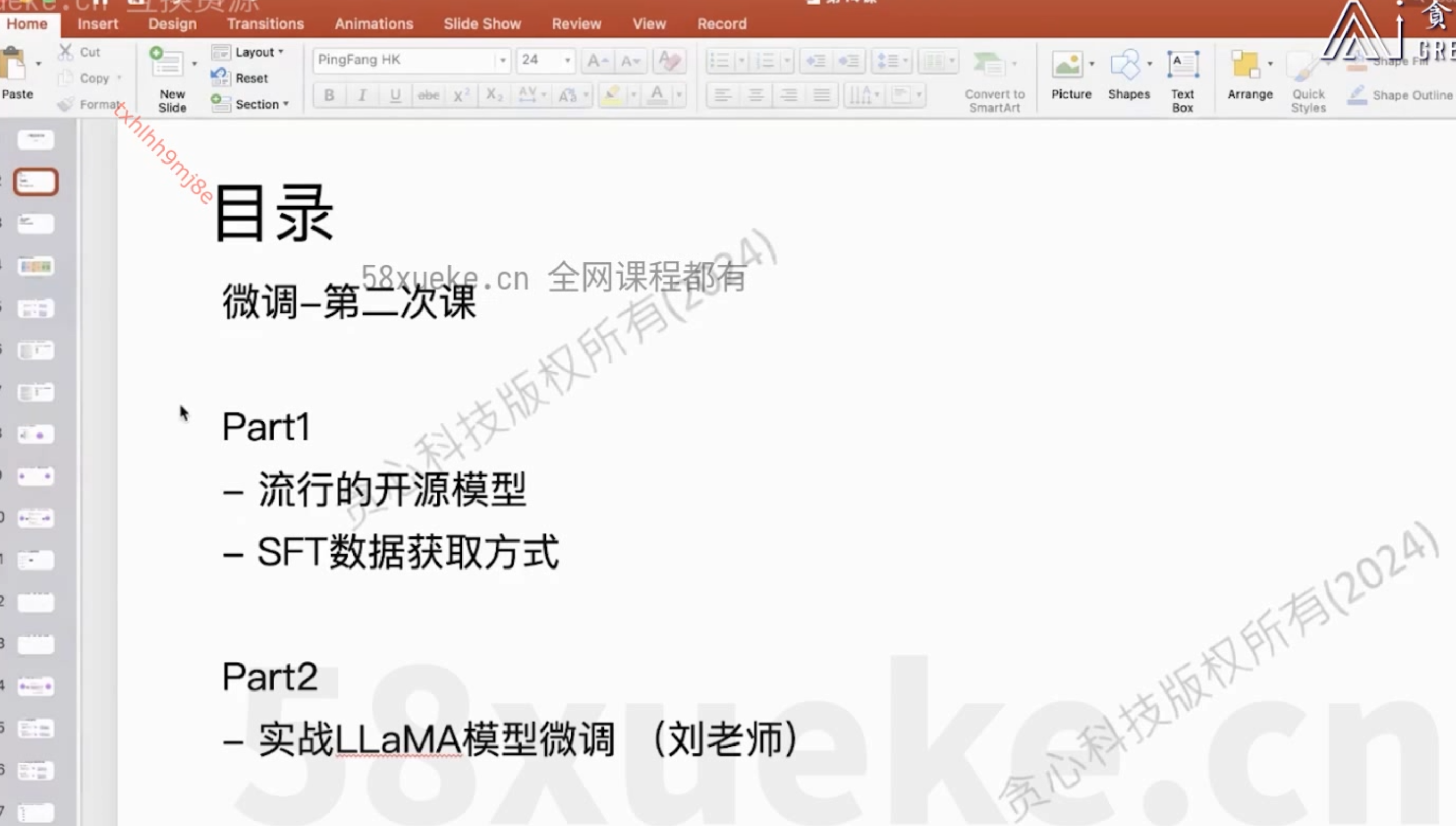This screenshot has height=826, width=1456.
Task: Click the Section button
Action: (x=256, y=104)
